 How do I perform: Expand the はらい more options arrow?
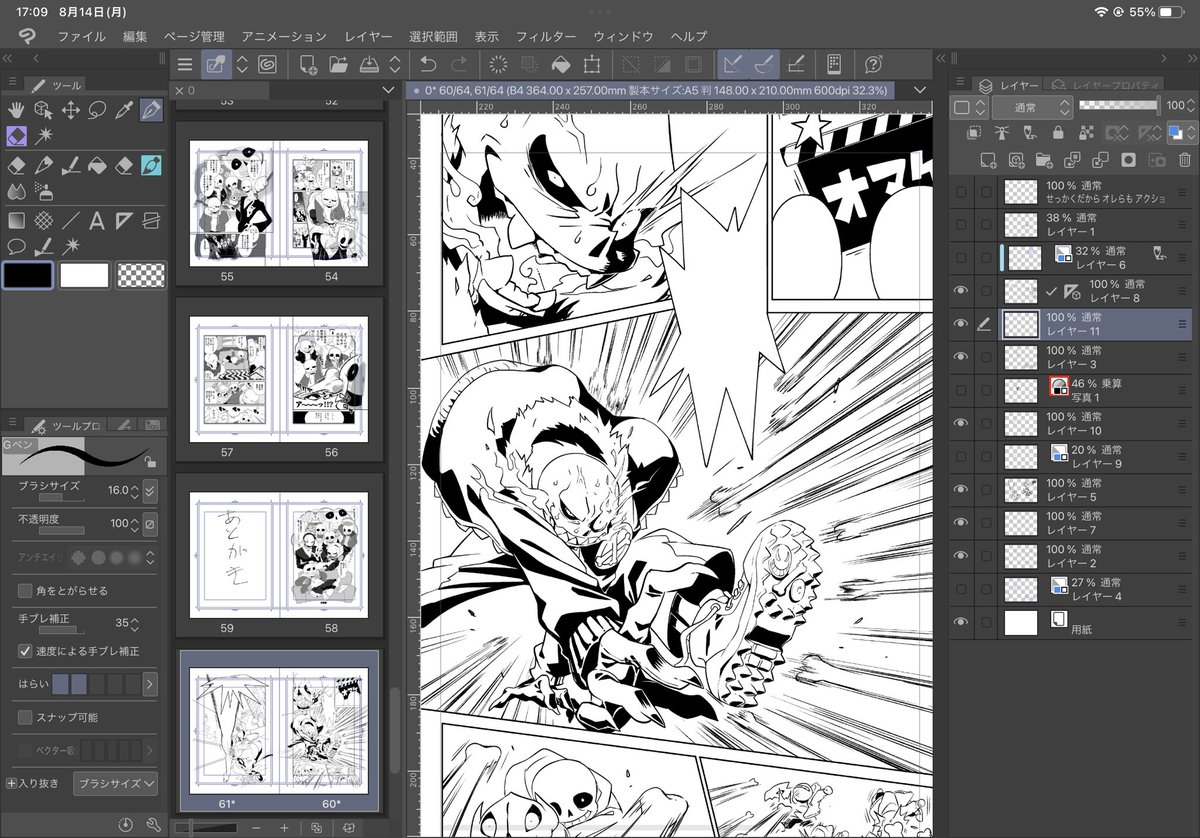pyautogui.click(x=150, y=684)
